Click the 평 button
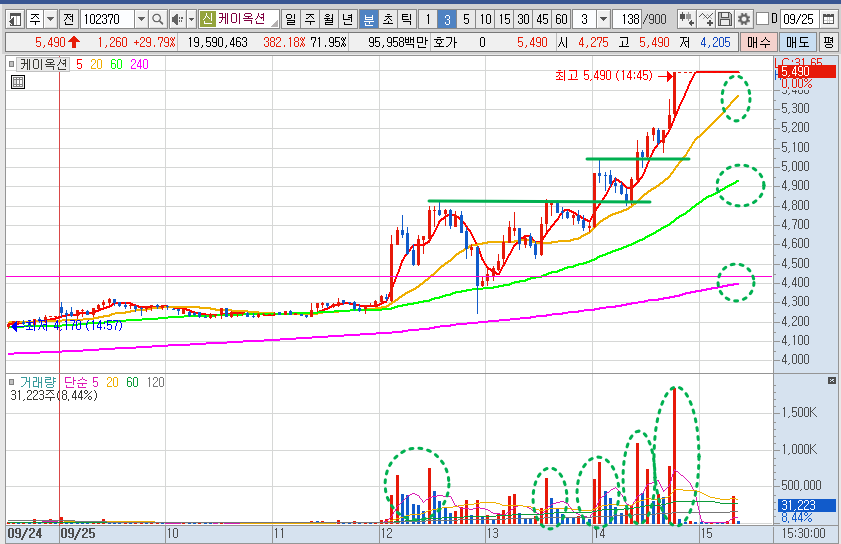Viewport: 841px width, 544px height. 829,42
